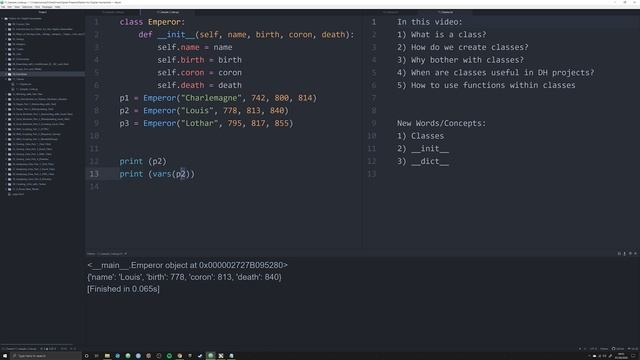Open the Packages menu
The width and height of the screenshot is (640, 360).
pyautogui.click(x=47, y=7)
